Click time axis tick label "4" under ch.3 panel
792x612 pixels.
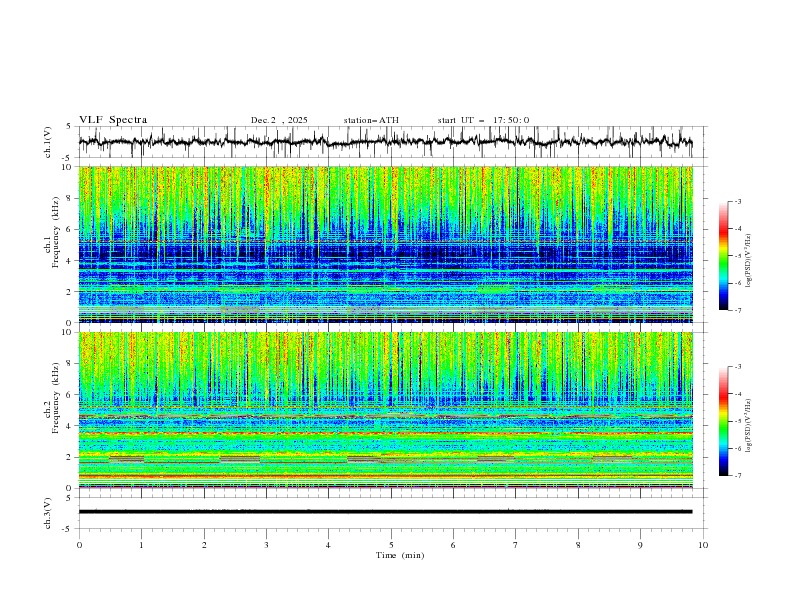point(328,545)
